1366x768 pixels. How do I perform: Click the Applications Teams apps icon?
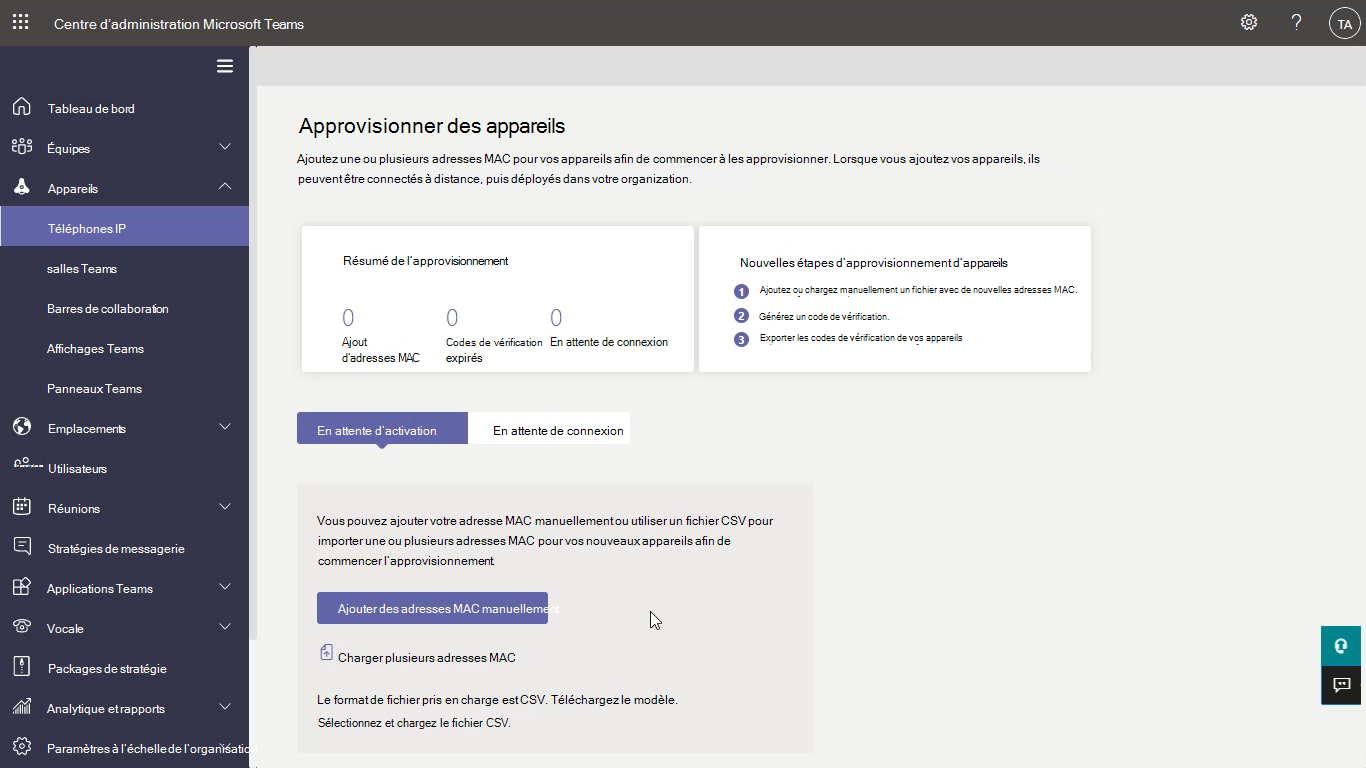tap(21, 587)
